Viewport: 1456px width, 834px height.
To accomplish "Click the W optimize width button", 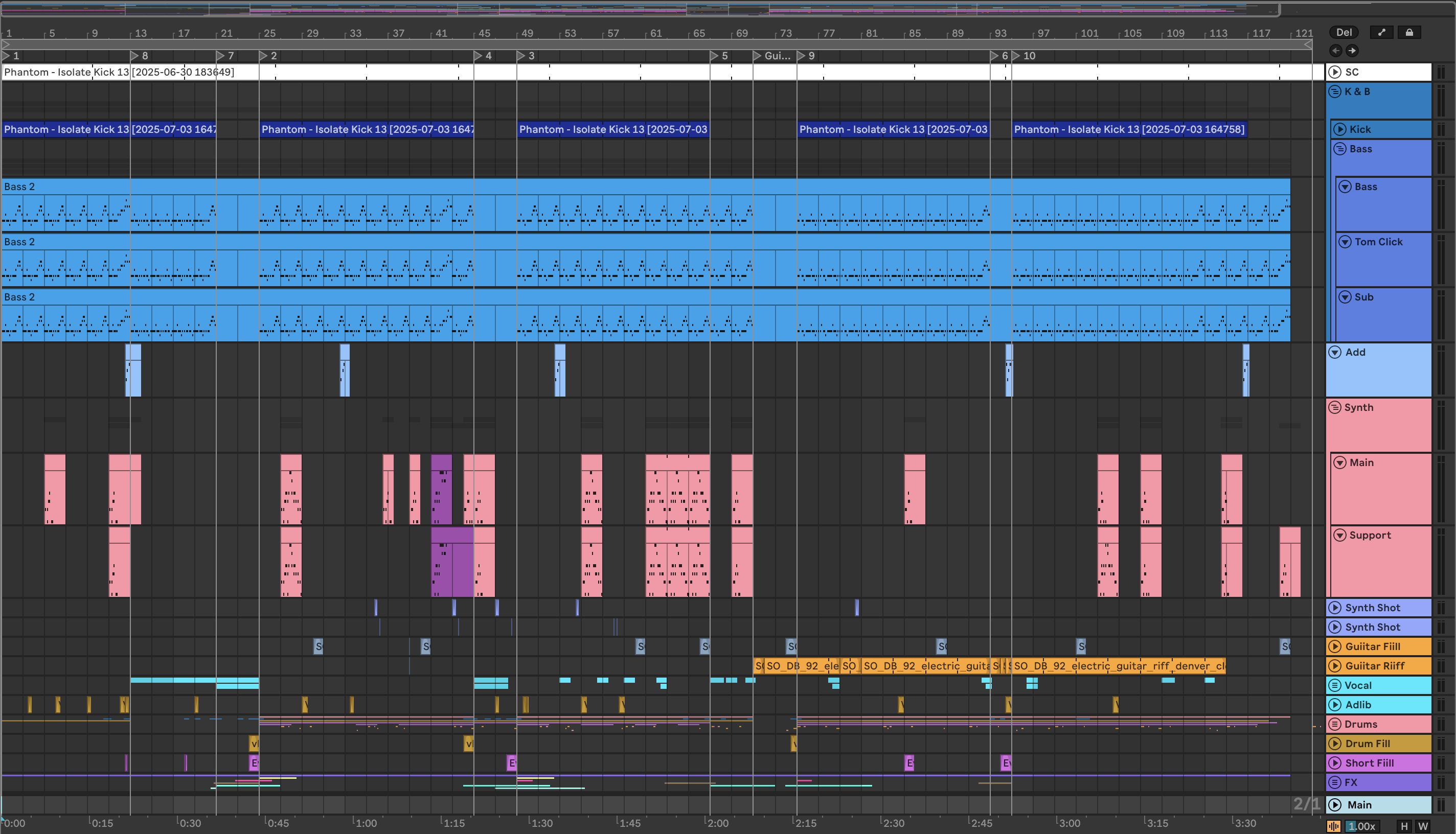I will click(x=1423, y=826).
